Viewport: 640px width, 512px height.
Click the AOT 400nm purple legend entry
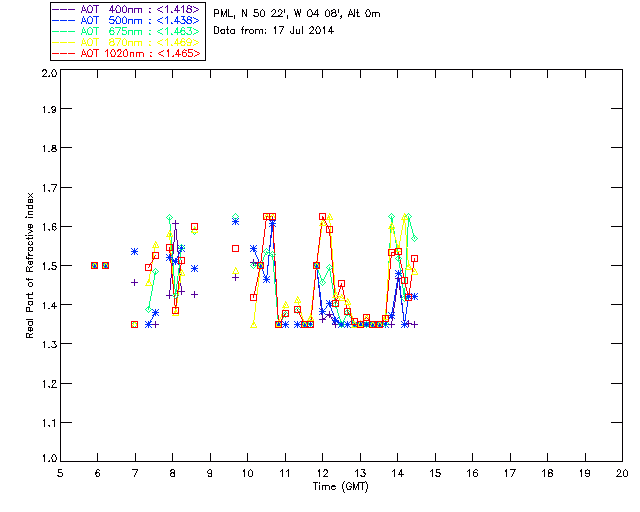(x=126, y=9)
